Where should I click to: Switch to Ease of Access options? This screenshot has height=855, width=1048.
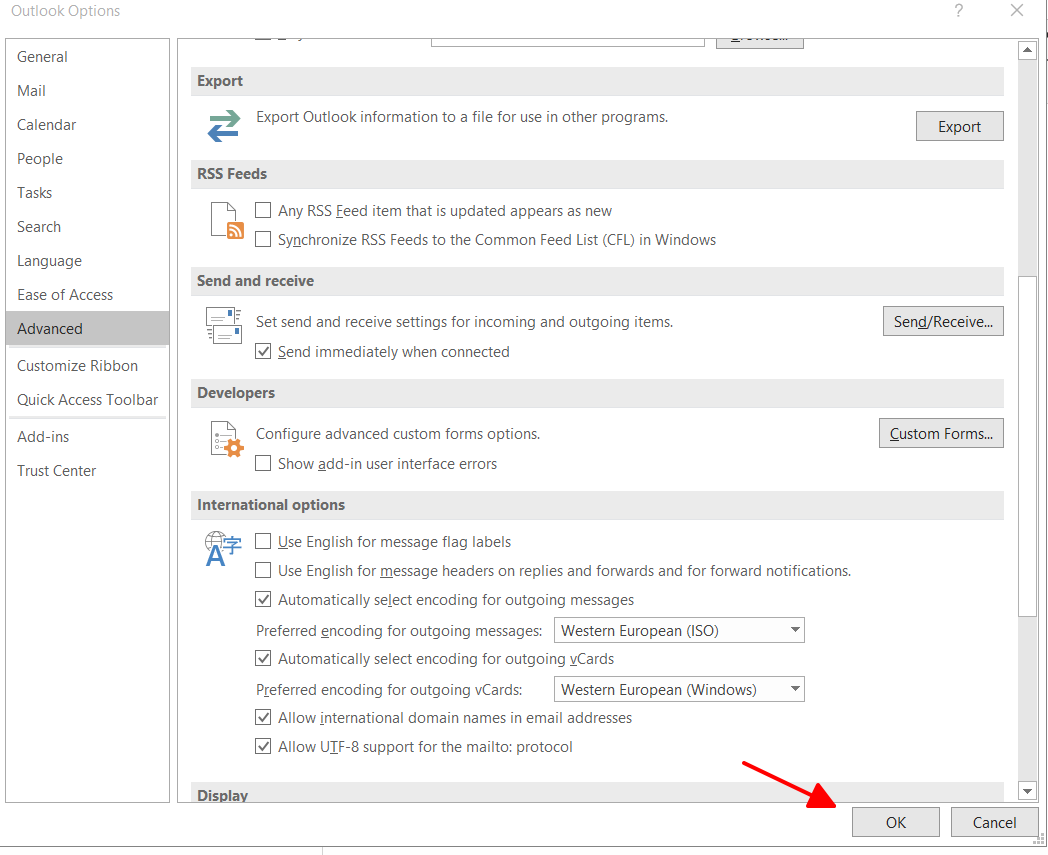coord(88,295)
